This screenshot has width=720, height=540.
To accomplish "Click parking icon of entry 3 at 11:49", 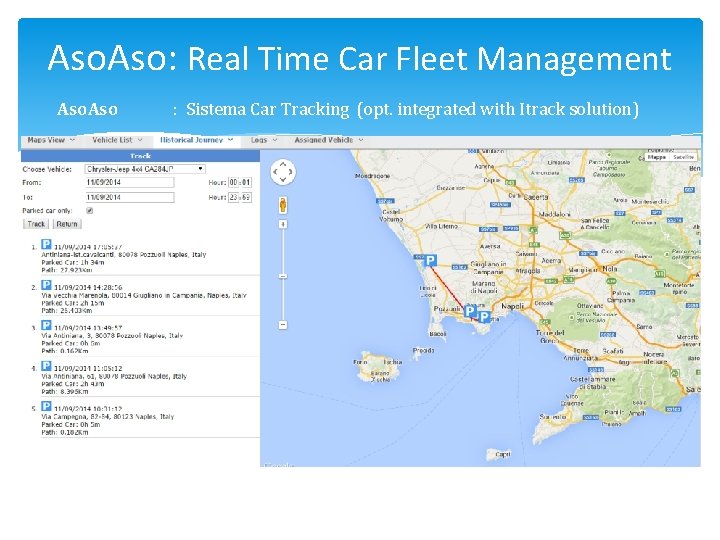I will click(x=46, y=325).
